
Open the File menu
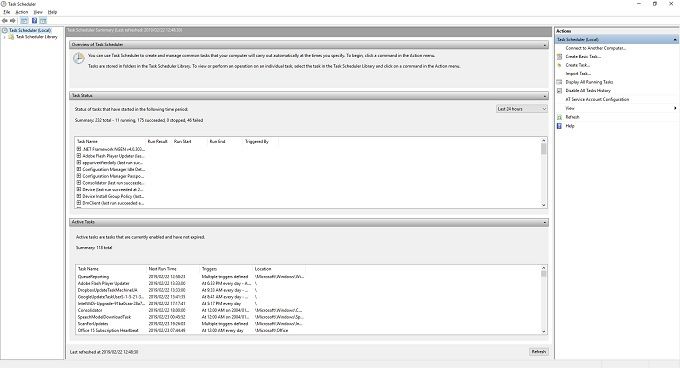[7, 12]
